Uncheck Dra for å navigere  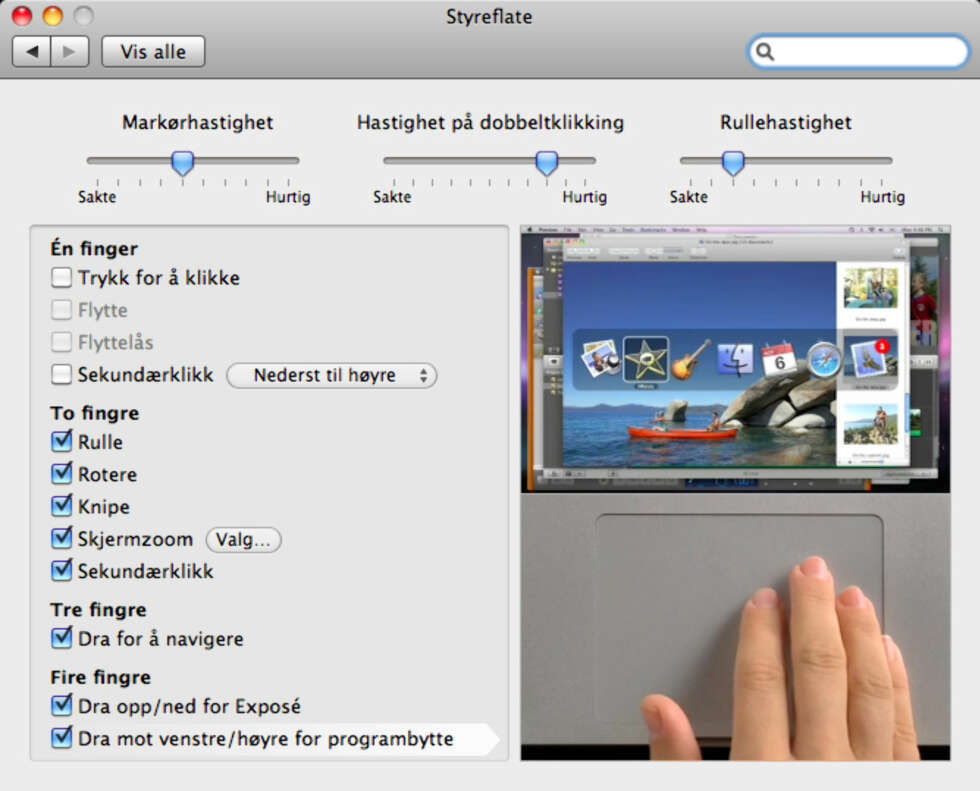click(61, 638)
